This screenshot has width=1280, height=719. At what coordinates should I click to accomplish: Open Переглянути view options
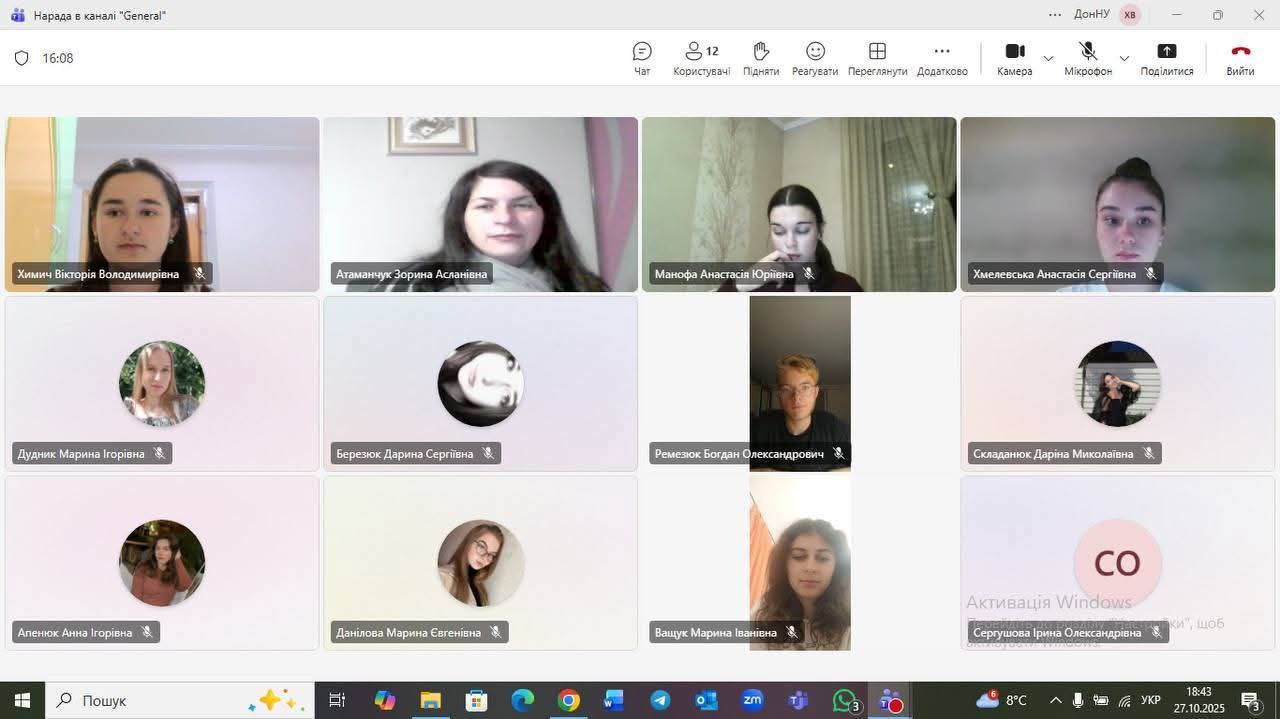[x=877, y=58]
